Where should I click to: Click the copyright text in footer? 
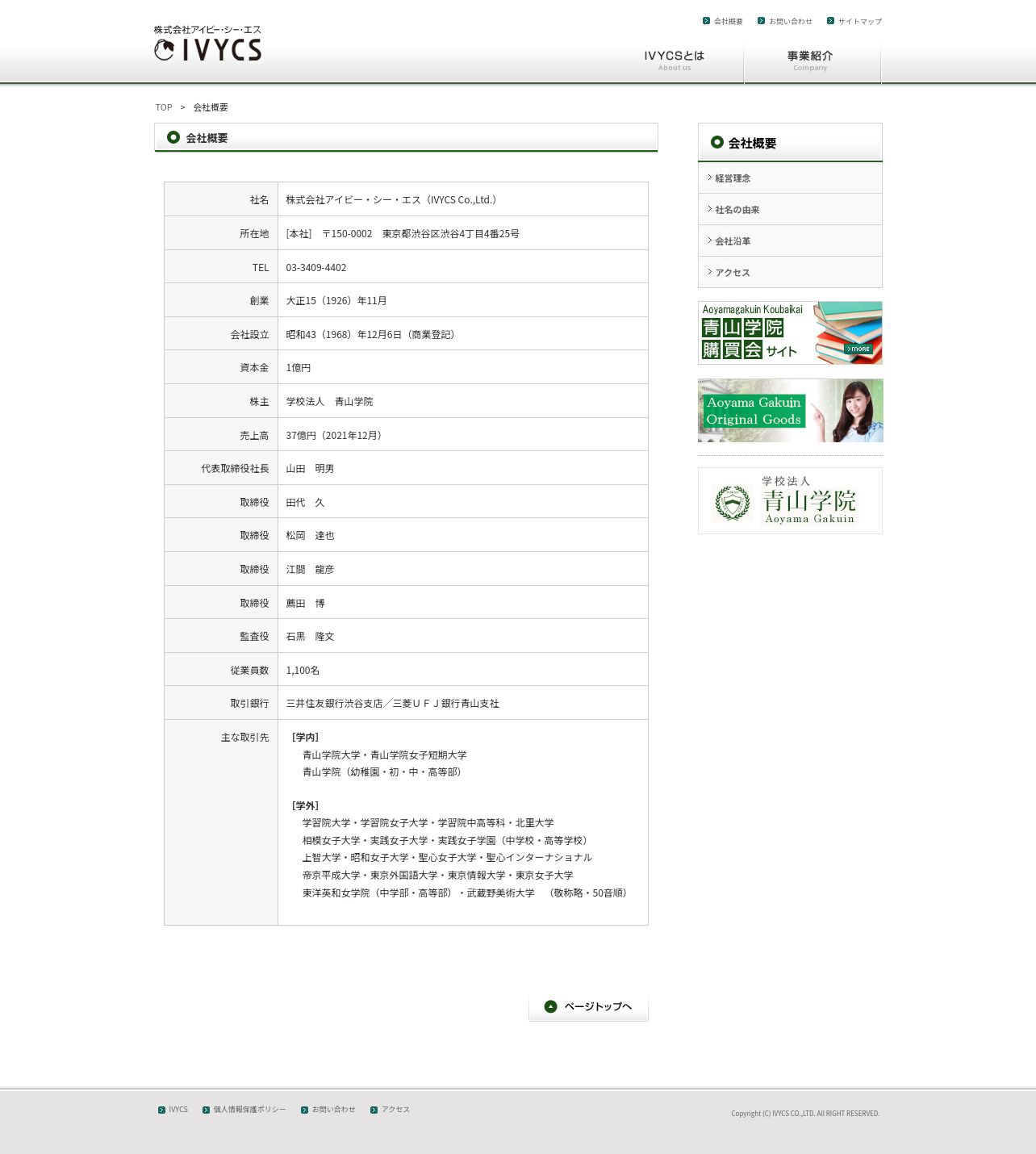click(805, 1114)
